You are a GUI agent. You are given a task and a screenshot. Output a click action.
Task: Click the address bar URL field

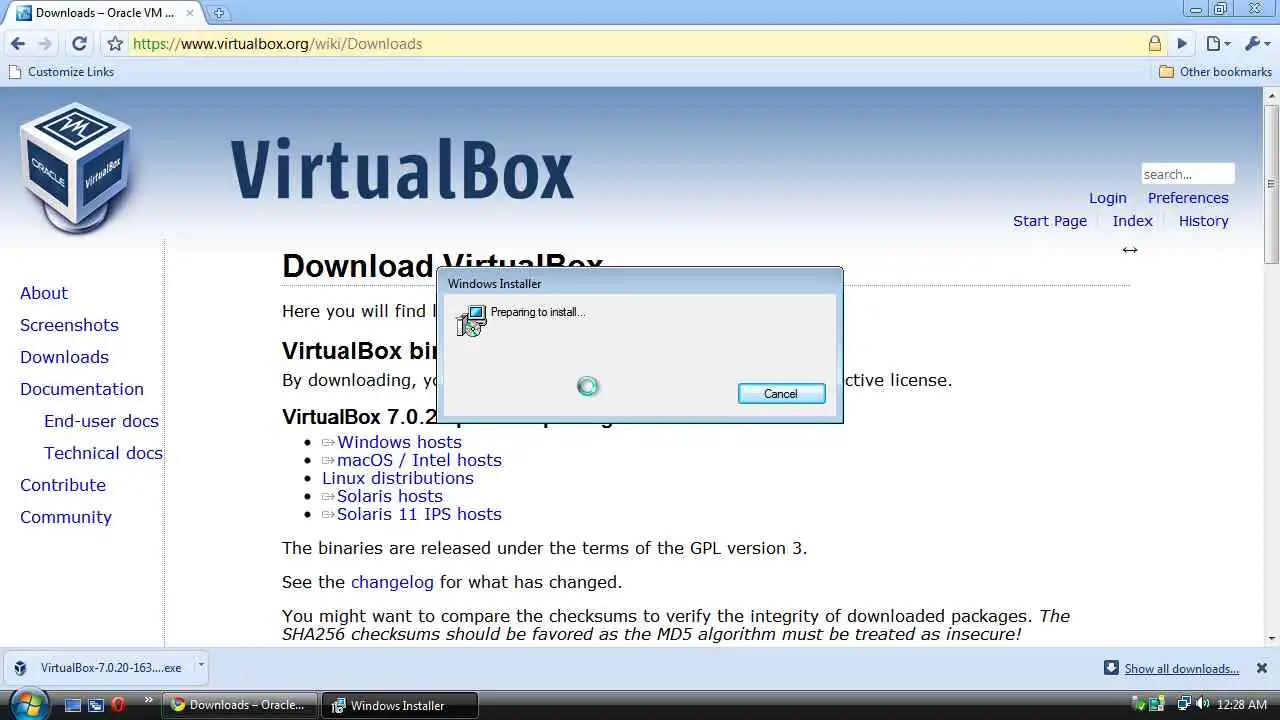640,44
